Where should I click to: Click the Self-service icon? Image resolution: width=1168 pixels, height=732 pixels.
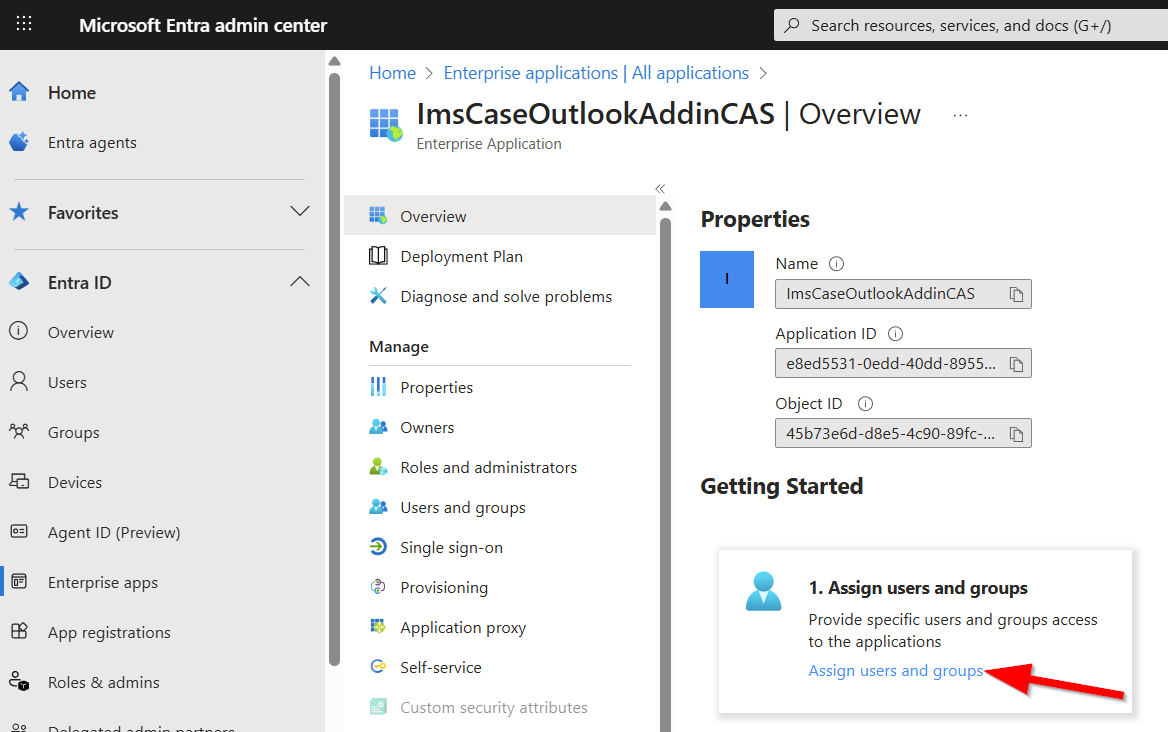point(378,666)
